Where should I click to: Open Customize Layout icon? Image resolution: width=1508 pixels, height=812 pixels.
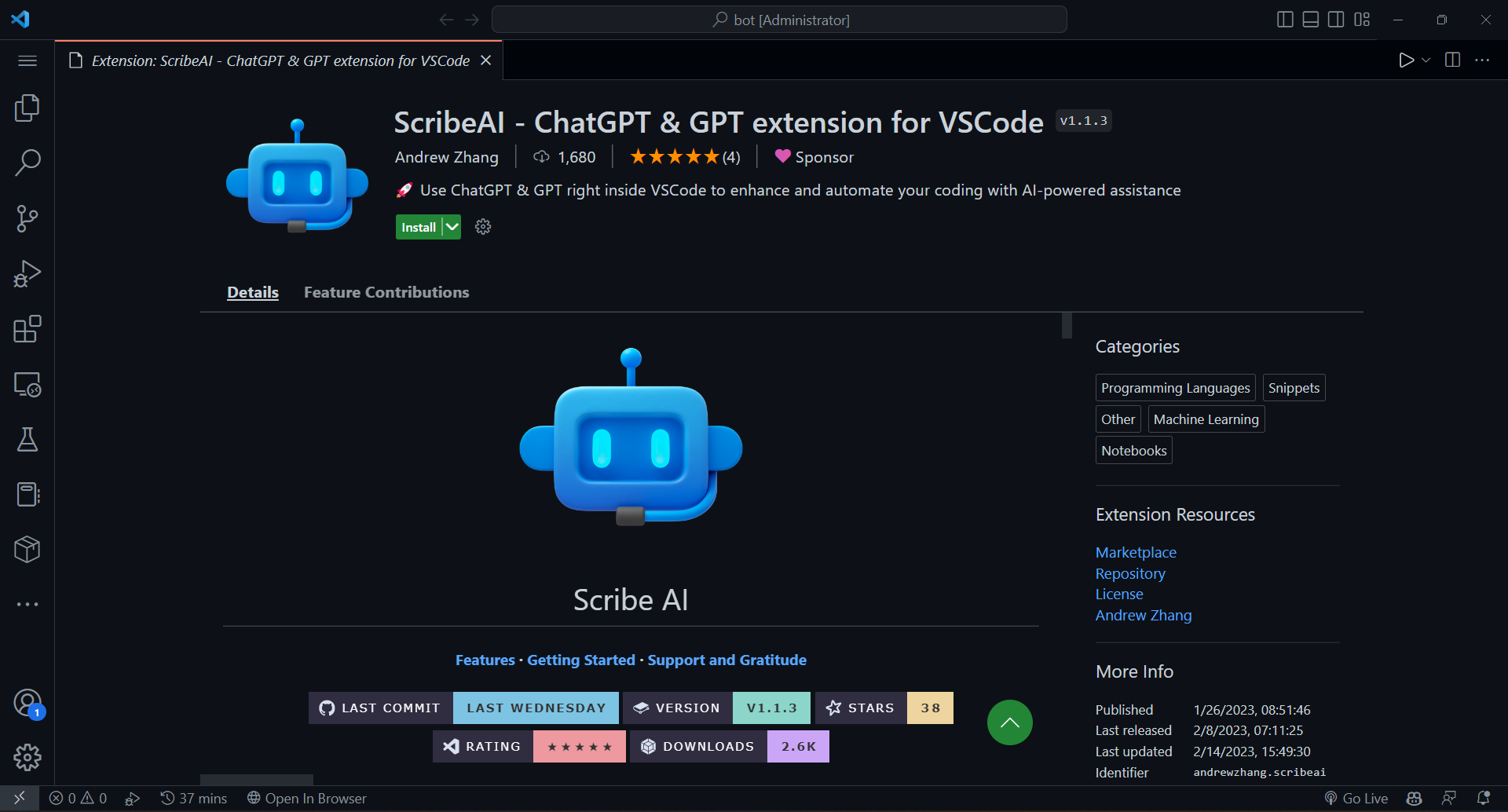(1362, 20)
